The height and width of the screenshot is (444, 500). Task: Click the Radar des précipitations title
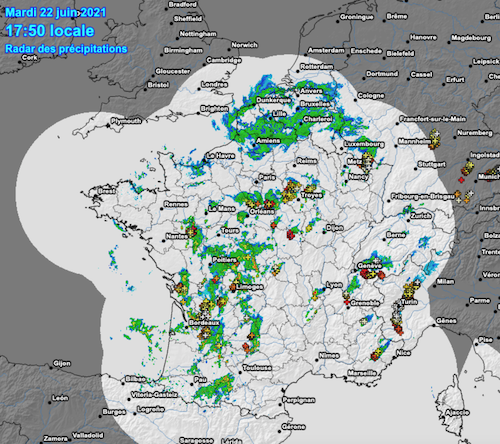66,49
